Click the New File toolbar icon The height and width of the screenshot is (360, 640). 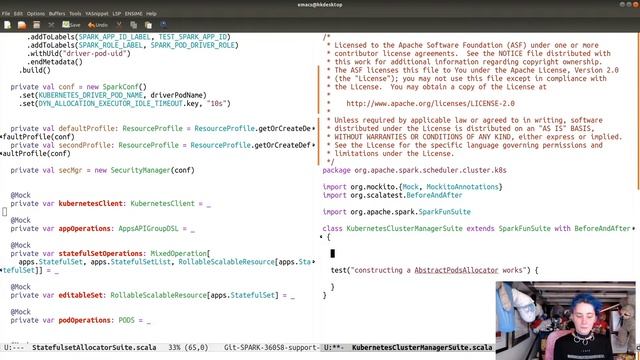7,25
